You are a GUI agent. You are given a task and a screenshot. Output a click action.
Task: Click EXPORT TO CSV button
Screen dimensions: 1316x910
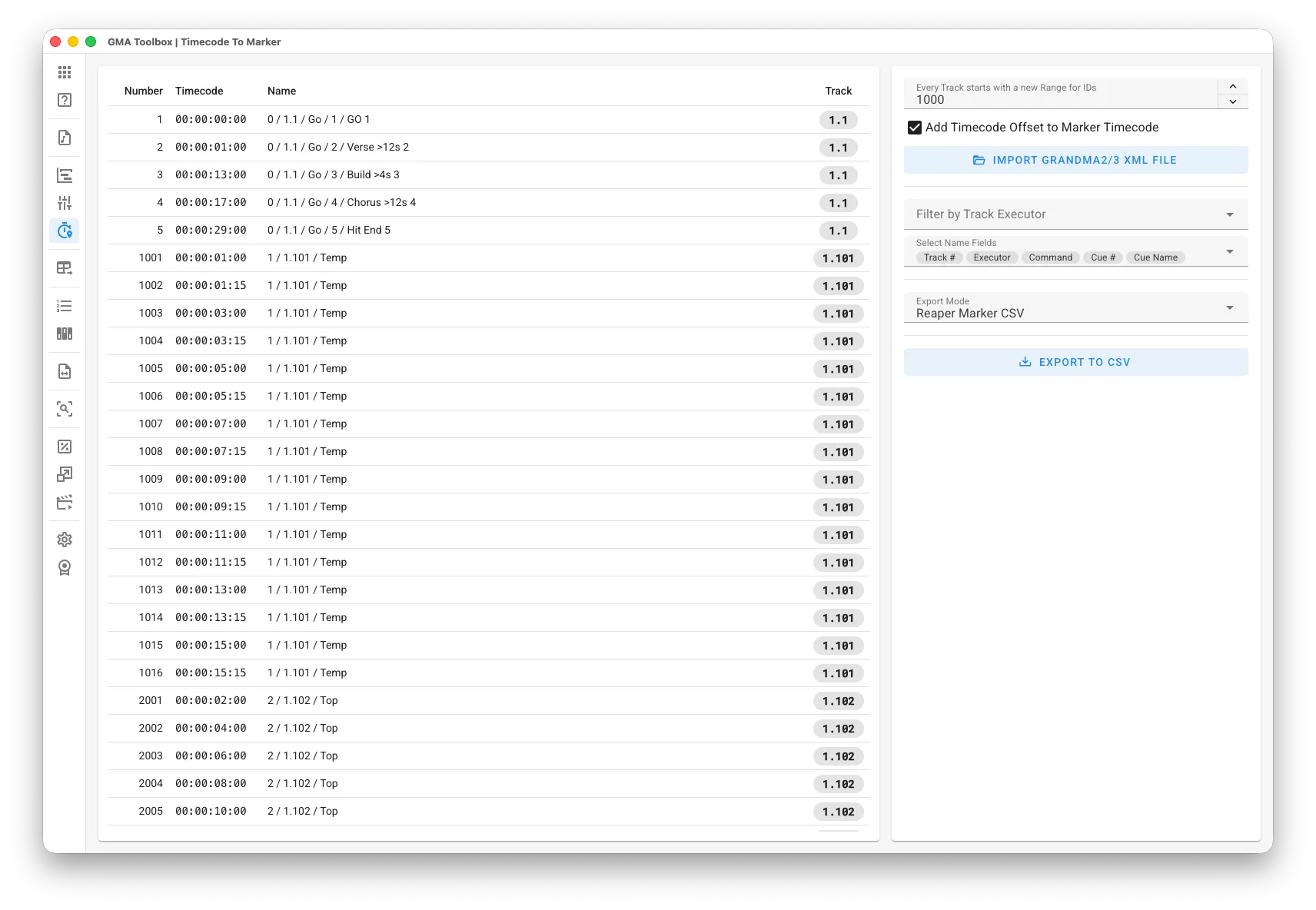click(x=1075, y=361)
